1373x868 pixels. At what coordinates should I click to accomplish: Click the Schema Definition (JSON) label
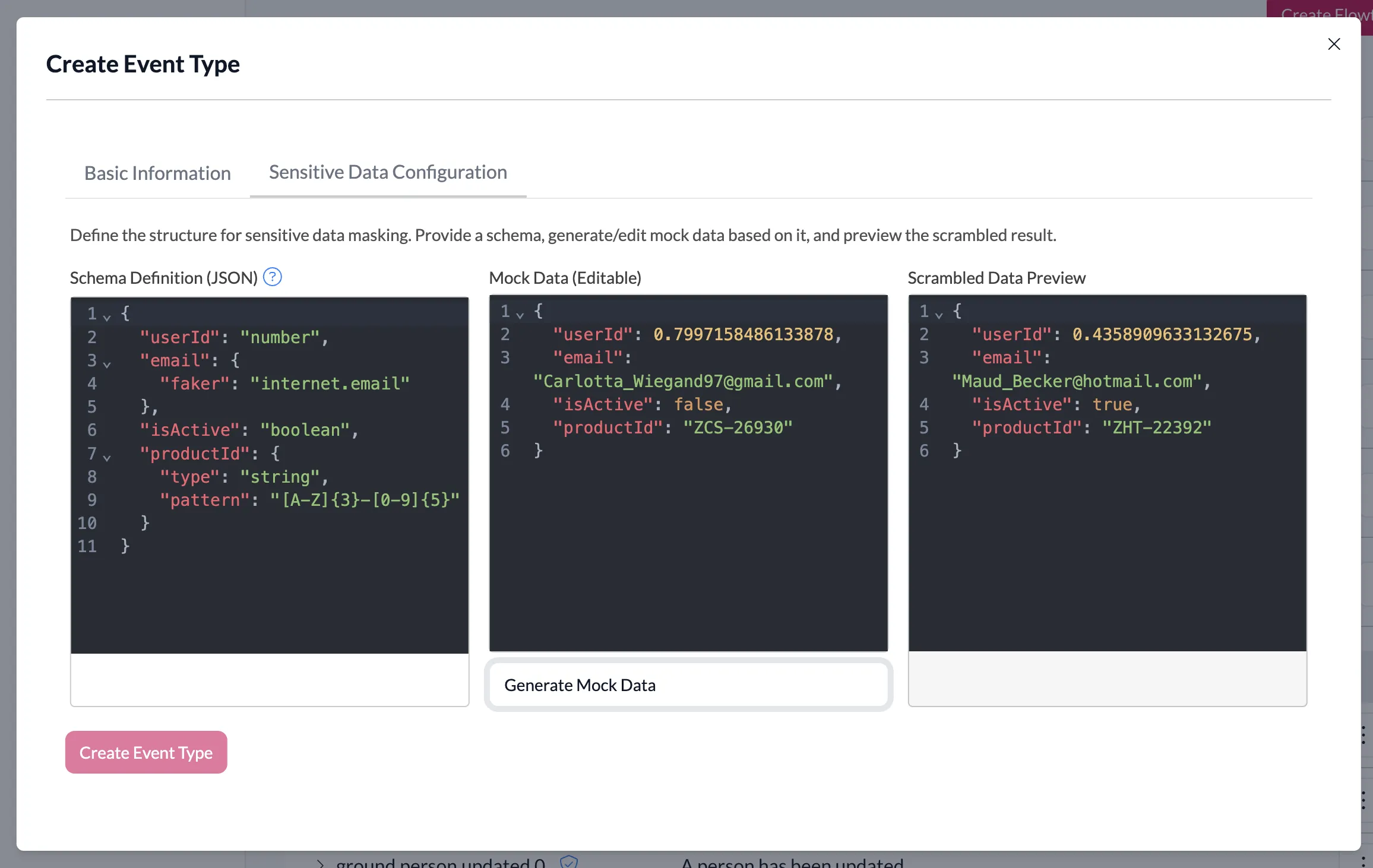[x=164, y=278]
